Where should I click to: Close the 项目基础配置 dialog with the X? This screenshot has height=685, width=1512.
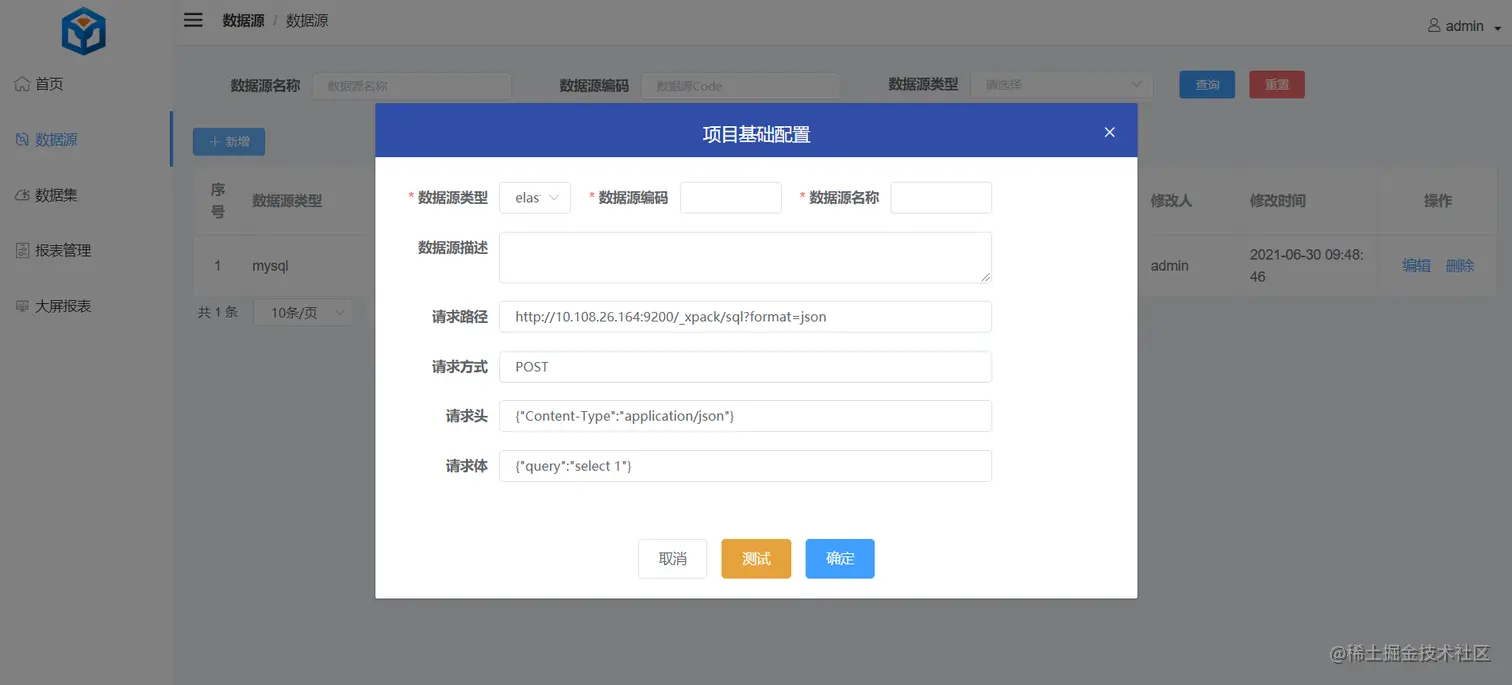(x=1109, y=131)
